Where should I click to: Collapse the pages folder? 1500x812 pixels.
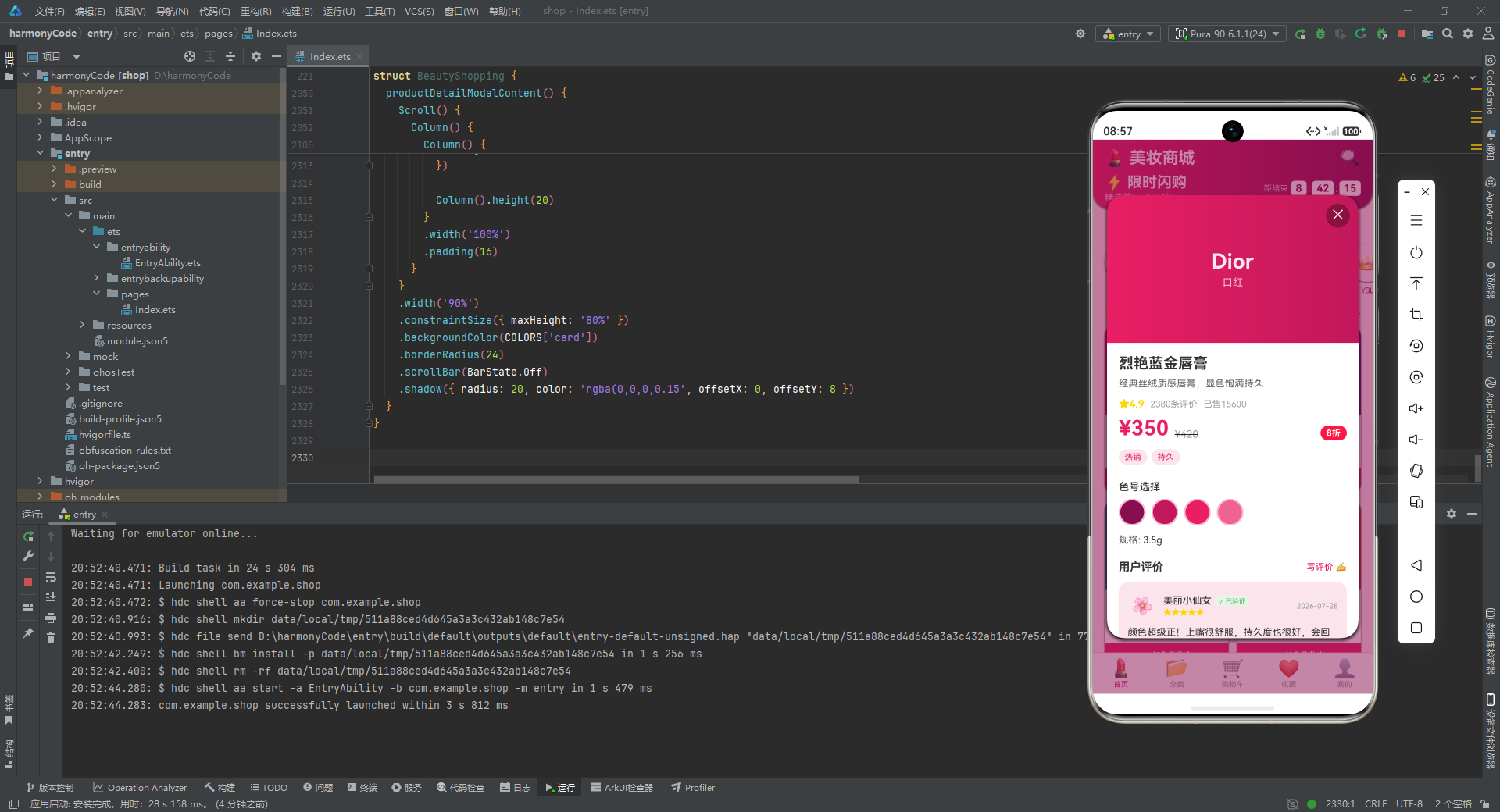coord(96,294)
